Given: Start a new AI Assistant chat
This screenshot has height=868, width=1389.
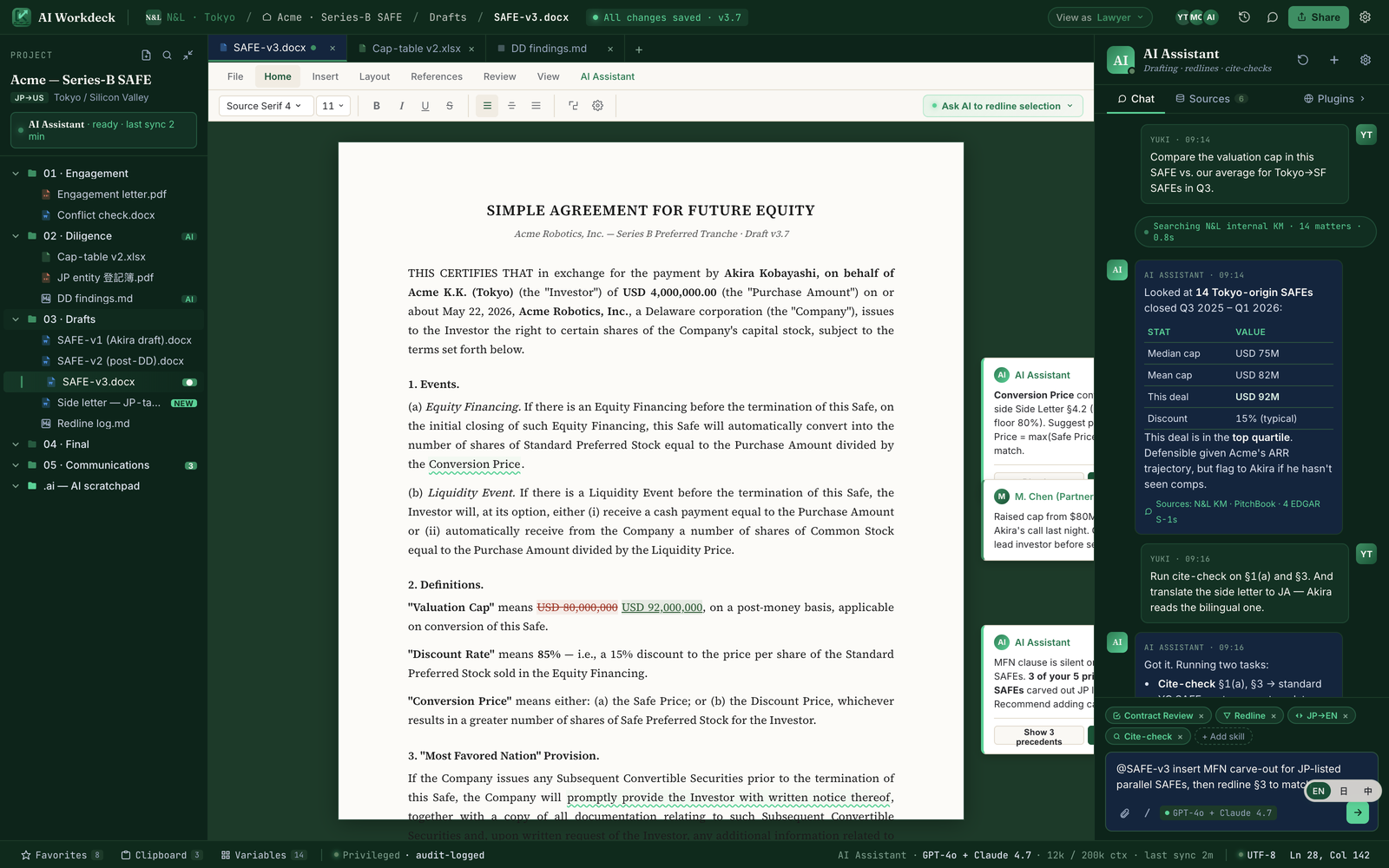Looking at the screenshot, I should pos(1333,60).
